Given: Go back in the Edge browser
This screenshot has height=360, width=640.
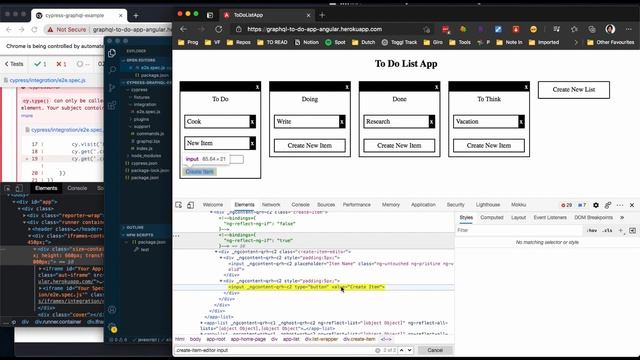Looking at the screenshot, I should 184,29.
